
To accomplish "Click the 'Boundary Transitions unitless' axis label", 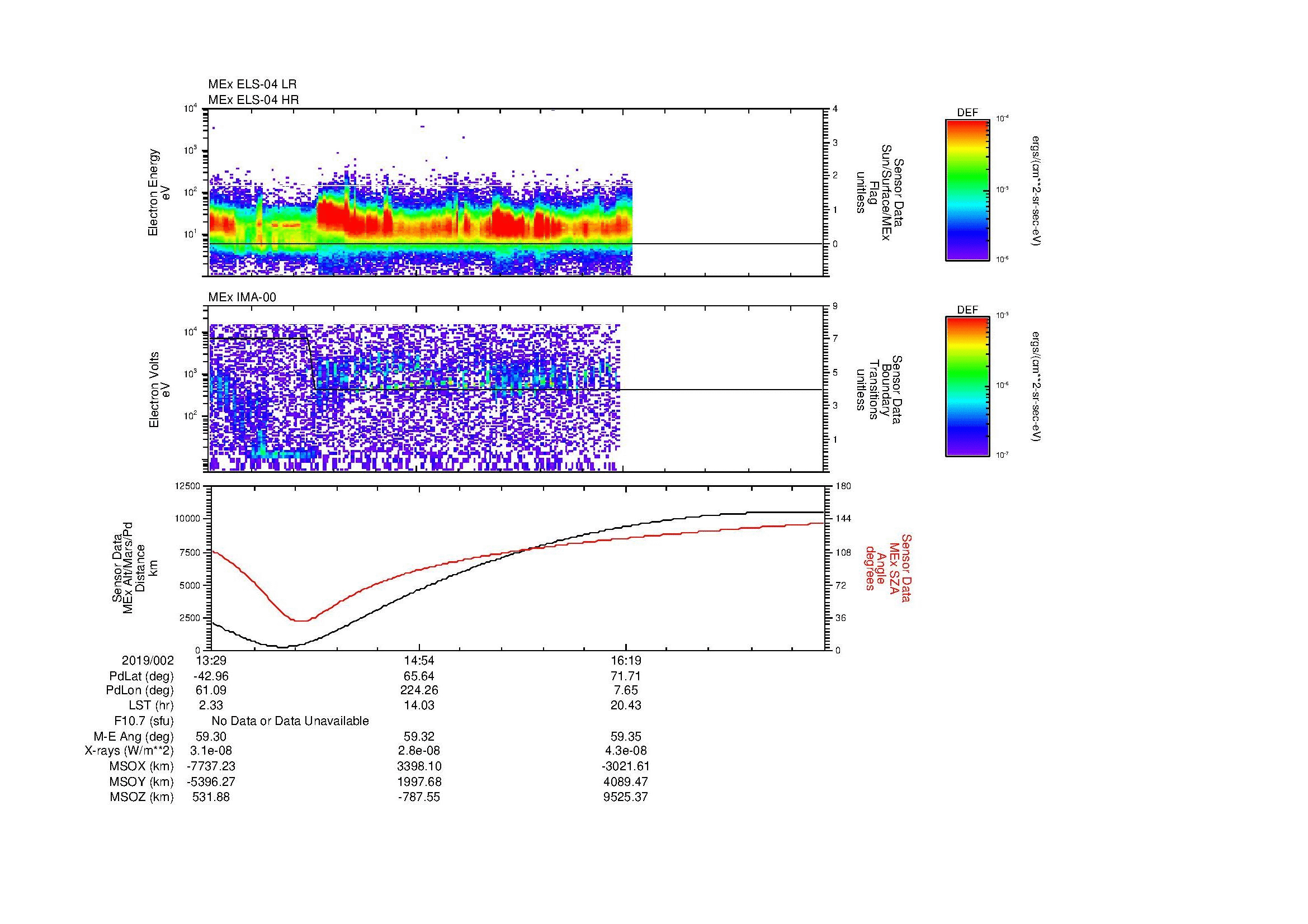I will coord(879,390).
